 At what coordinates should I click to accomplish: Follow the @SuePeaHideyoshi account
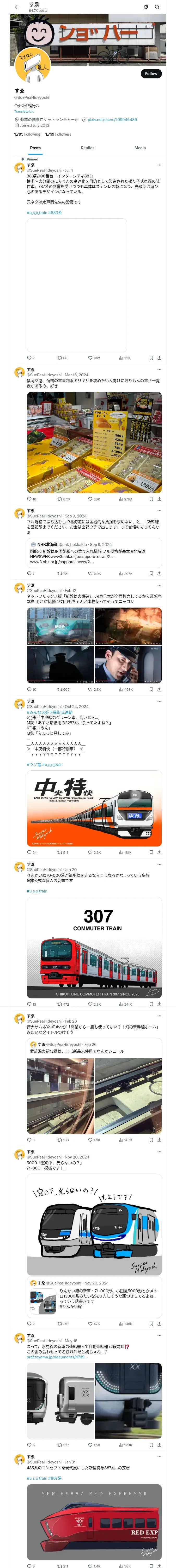151,74
